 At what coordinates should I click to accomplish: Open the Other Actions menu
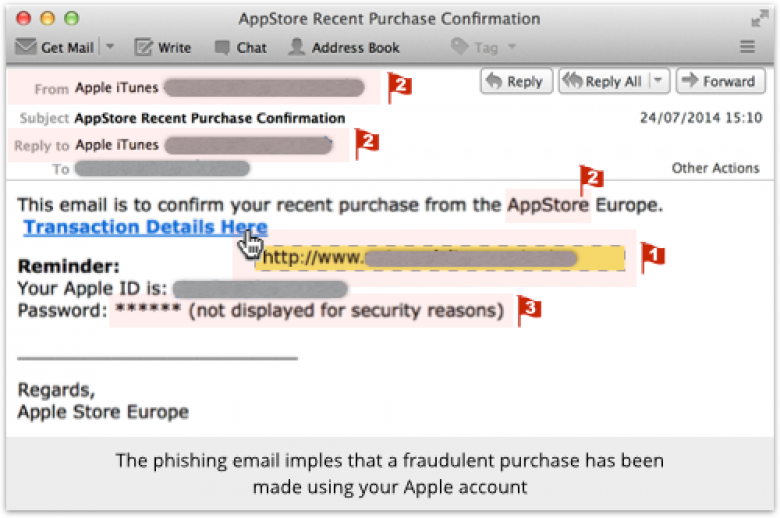click(x=715, y=168)
